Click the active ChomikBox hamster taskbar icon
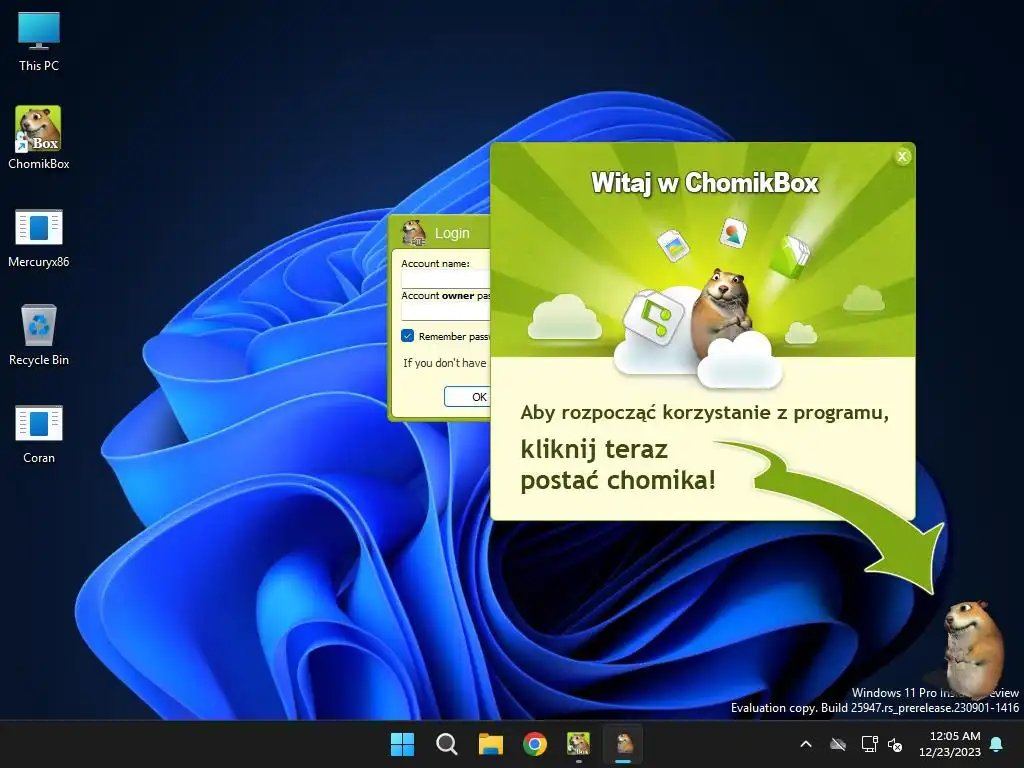 tap(624, 744)
